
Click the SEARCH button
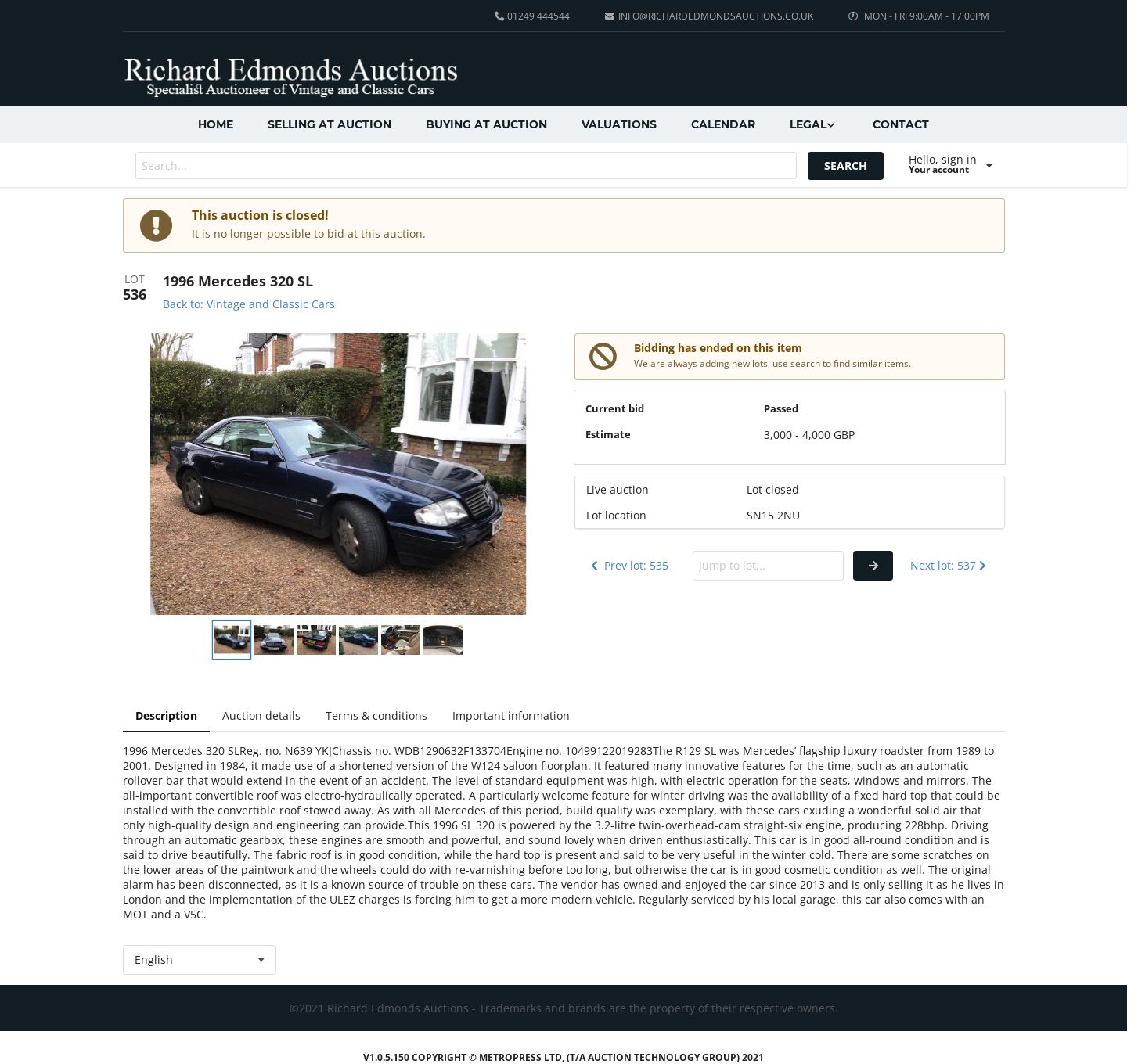845,166
